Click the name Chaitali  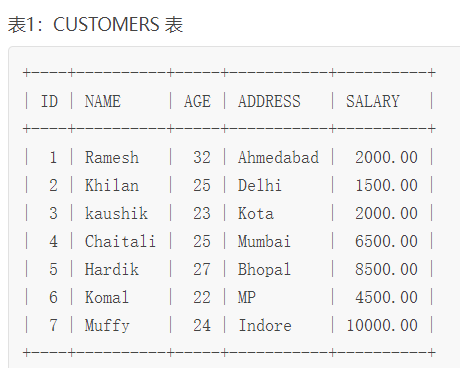120,241
